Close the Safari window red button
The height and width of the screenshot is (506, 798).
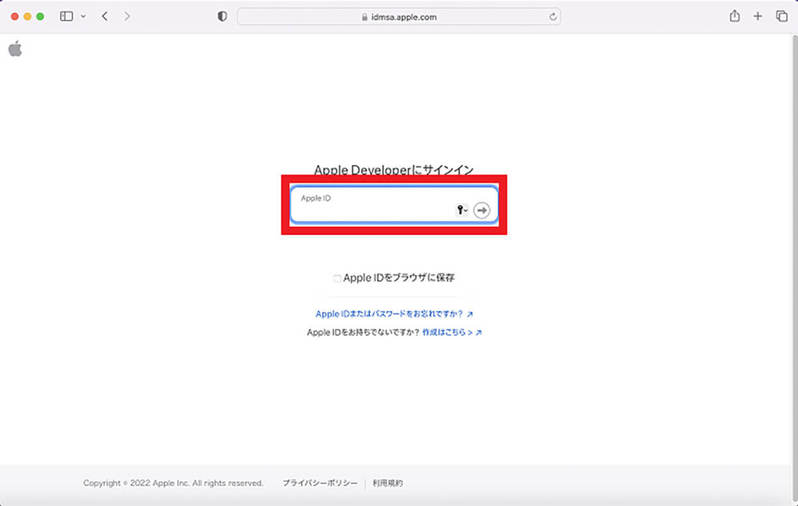coord(15,16)
